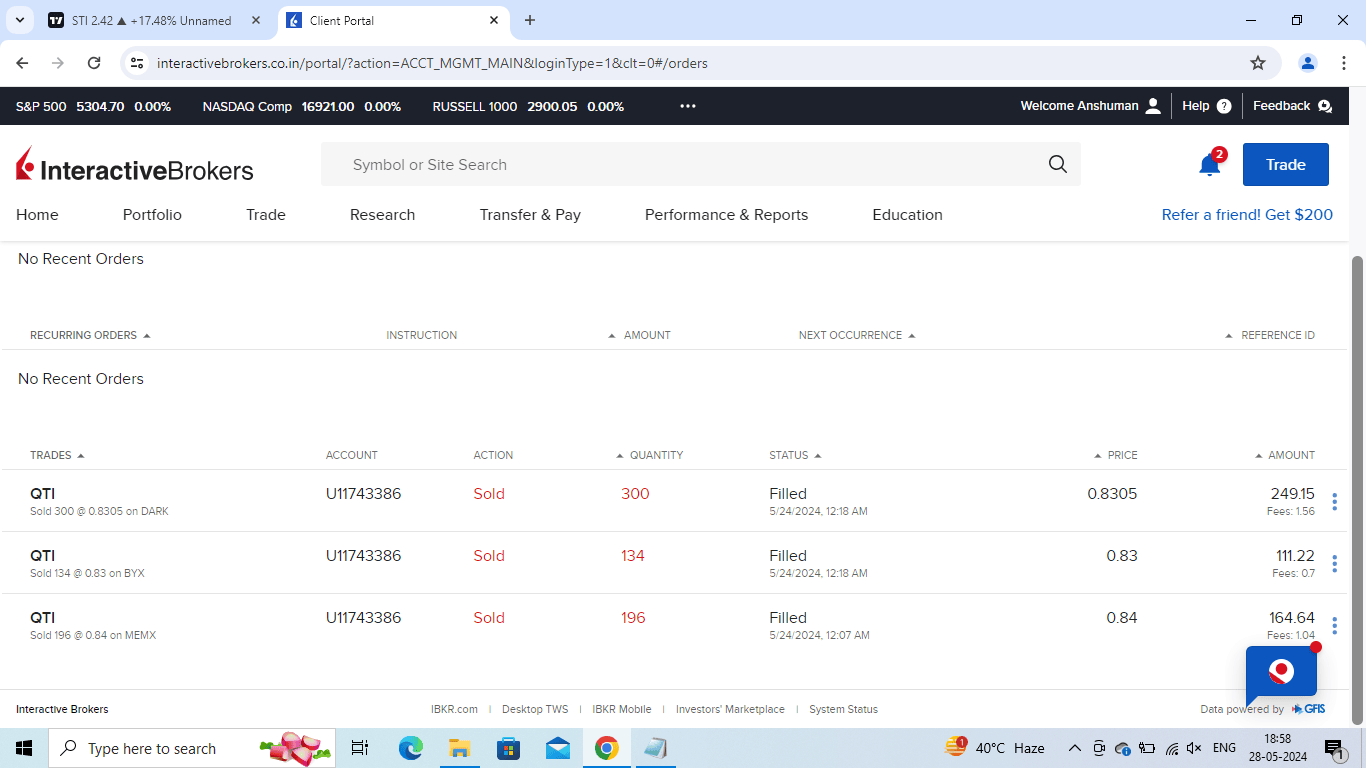The height and width of the screenshot is (768, 1366).
Task: Open options menu for the QTI 134 trade
Action: tap(1334, 564)
